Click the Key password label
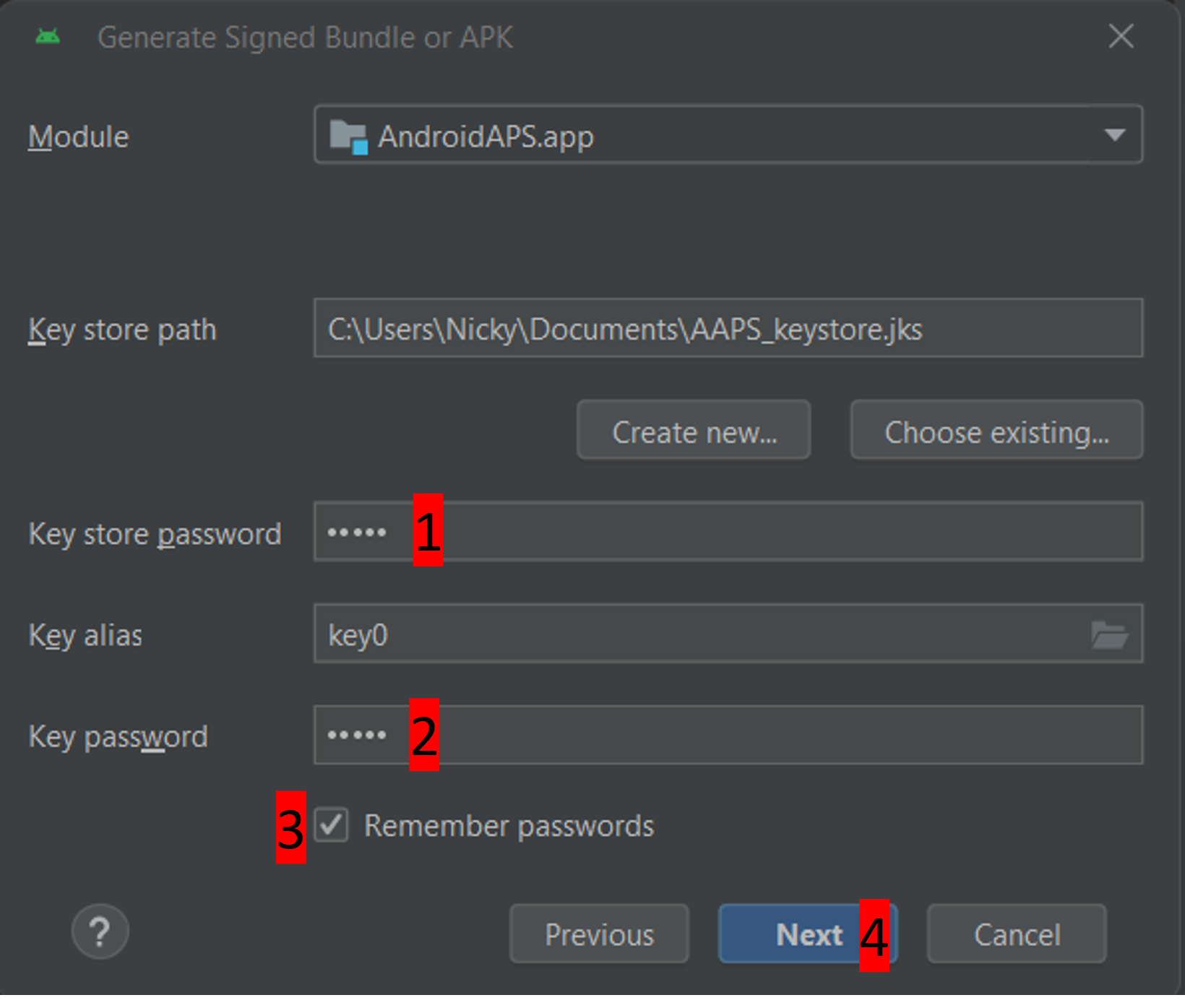This screenshot has height=1008, width=1185. pyautogui.click(x=118, y=737)
